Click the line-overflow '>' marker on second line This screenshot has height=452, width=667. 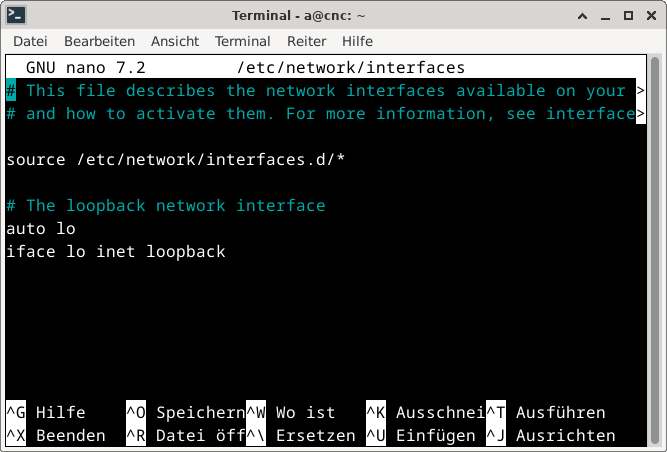pos(641,113)
